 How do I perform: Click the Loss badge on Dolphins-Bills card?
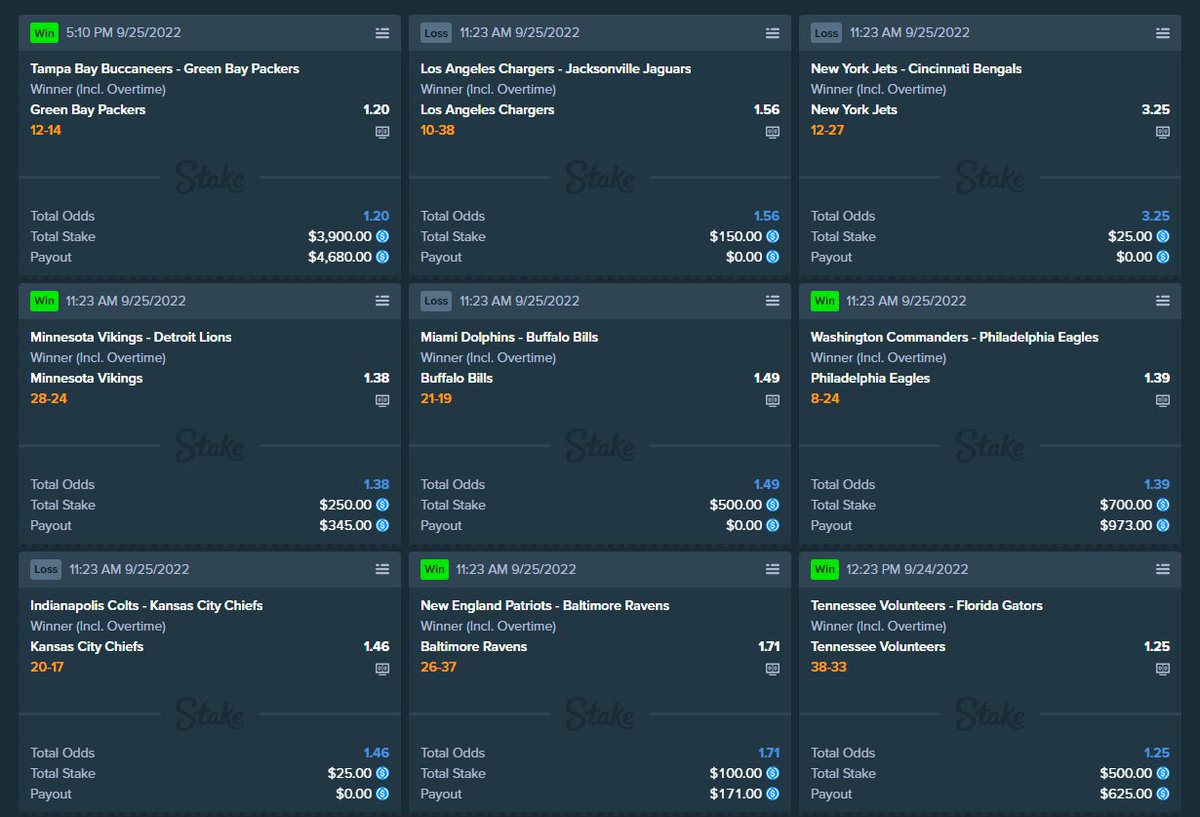click(x=436, y=301)
